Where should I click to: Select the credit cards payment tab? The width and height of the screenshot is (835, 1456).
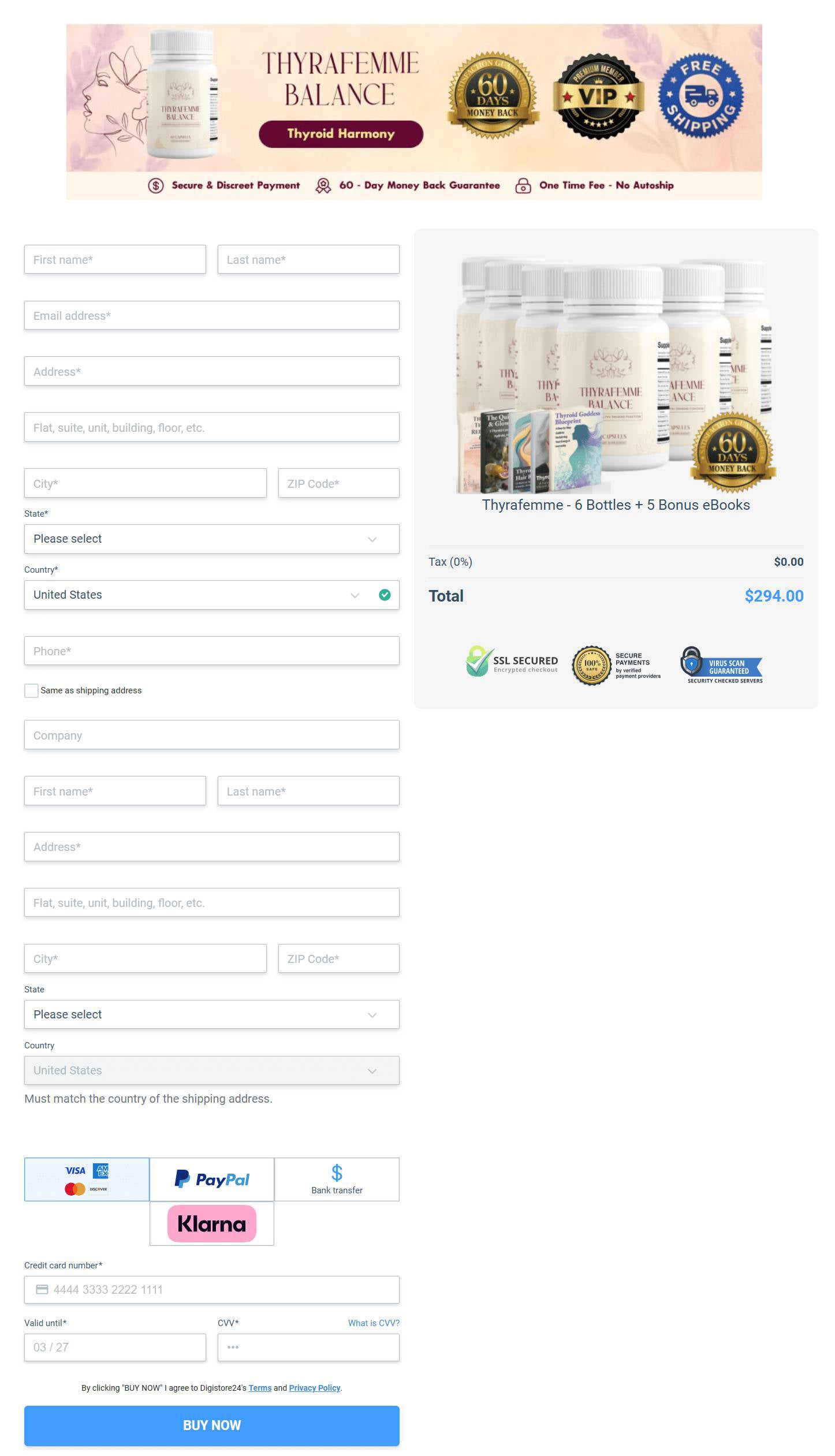[87, 1179]
